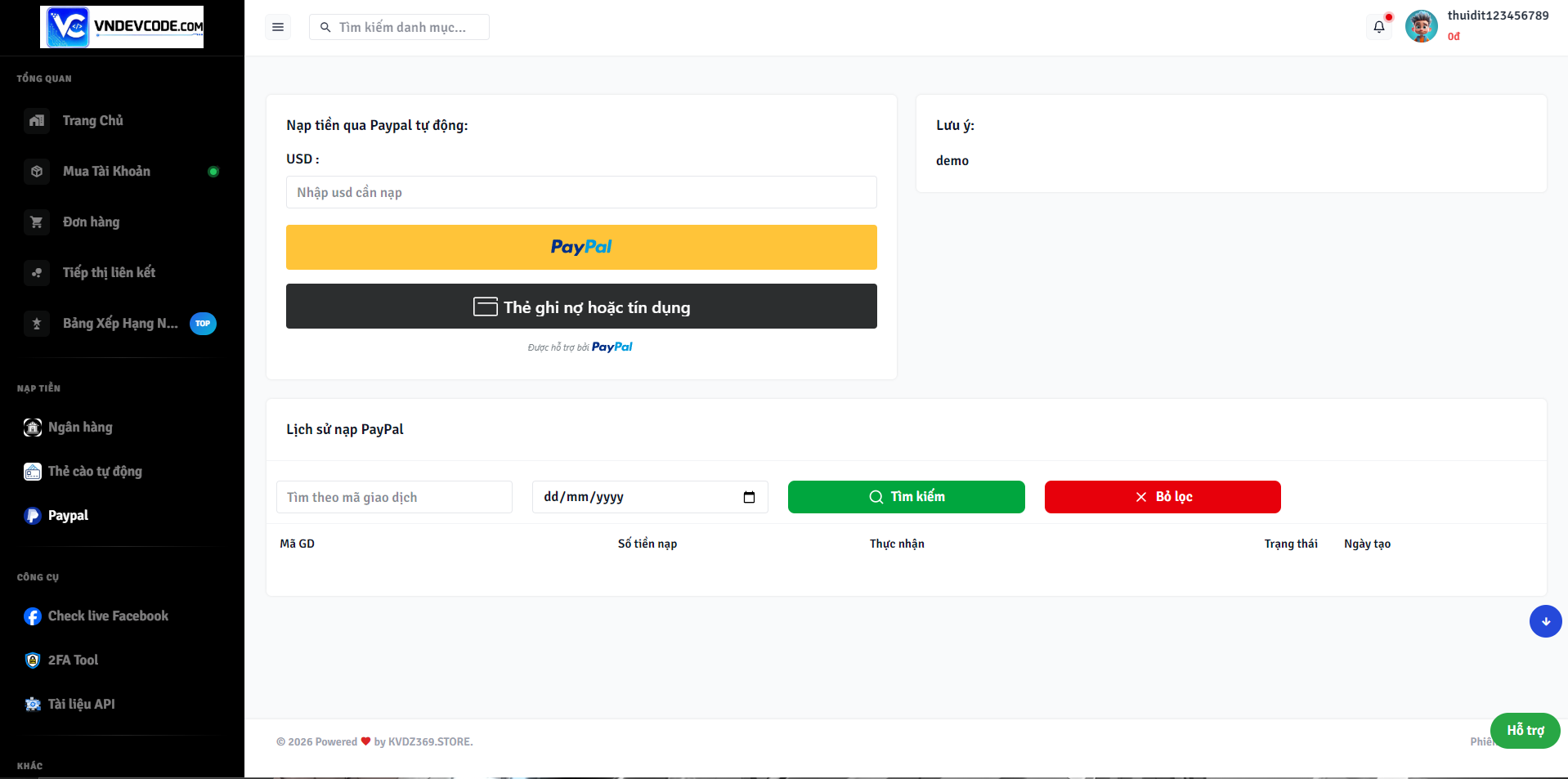The height and width of the screenshot is (779, 1568).
Task: Click the Tiếp thị liên kết icon
Action: click(x=37, y=273)
